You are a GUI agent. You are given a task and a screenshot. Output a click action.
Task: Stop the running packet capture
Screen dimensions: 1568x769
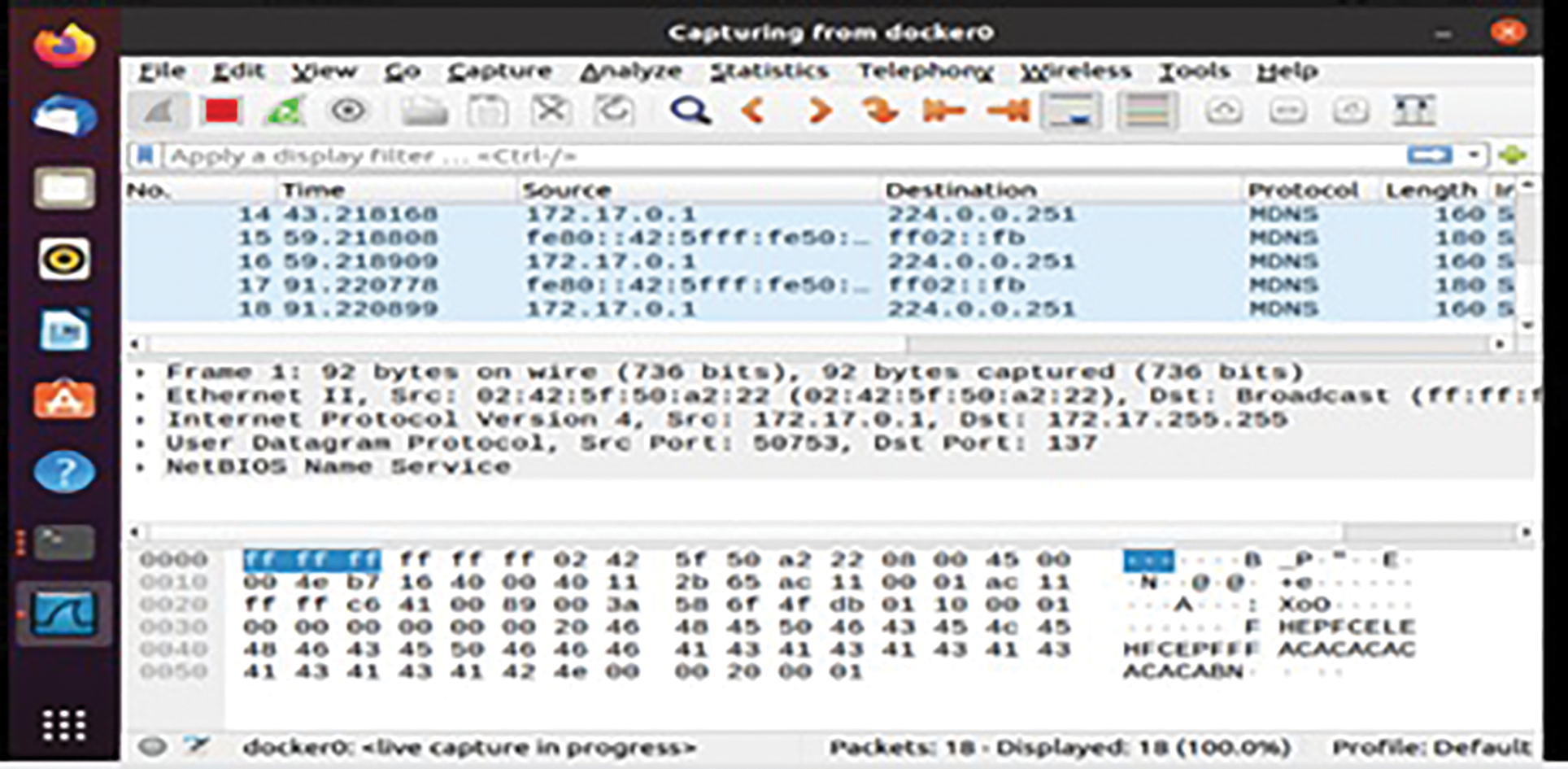pyautogui.click(x=221, y=111)
